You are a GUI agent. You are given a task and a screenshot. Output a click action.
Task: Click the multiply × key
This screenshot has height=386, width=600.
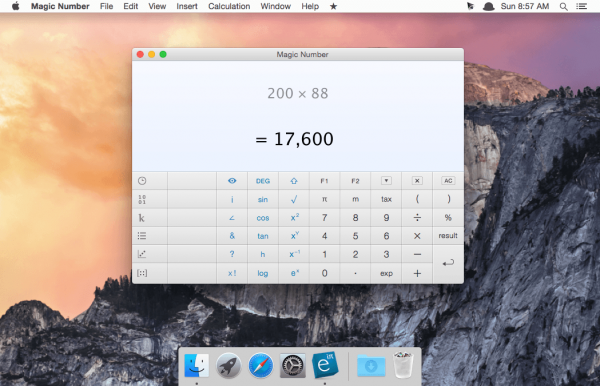(x=417, y=236)
